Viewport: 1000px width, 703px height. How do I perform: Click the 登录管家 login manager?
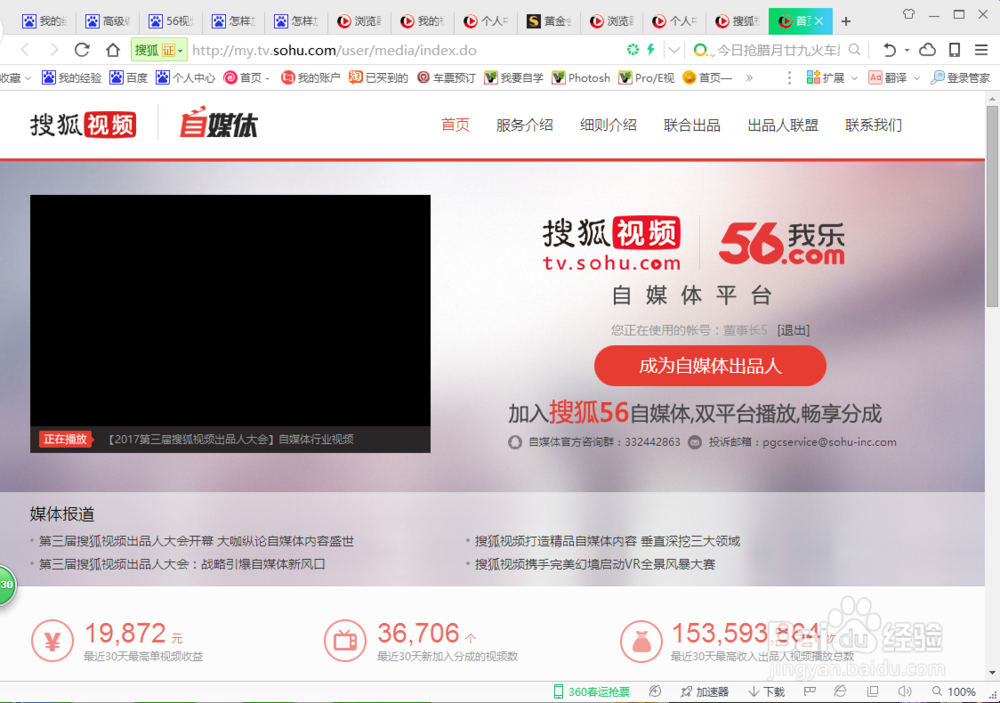tap(960, 78)
